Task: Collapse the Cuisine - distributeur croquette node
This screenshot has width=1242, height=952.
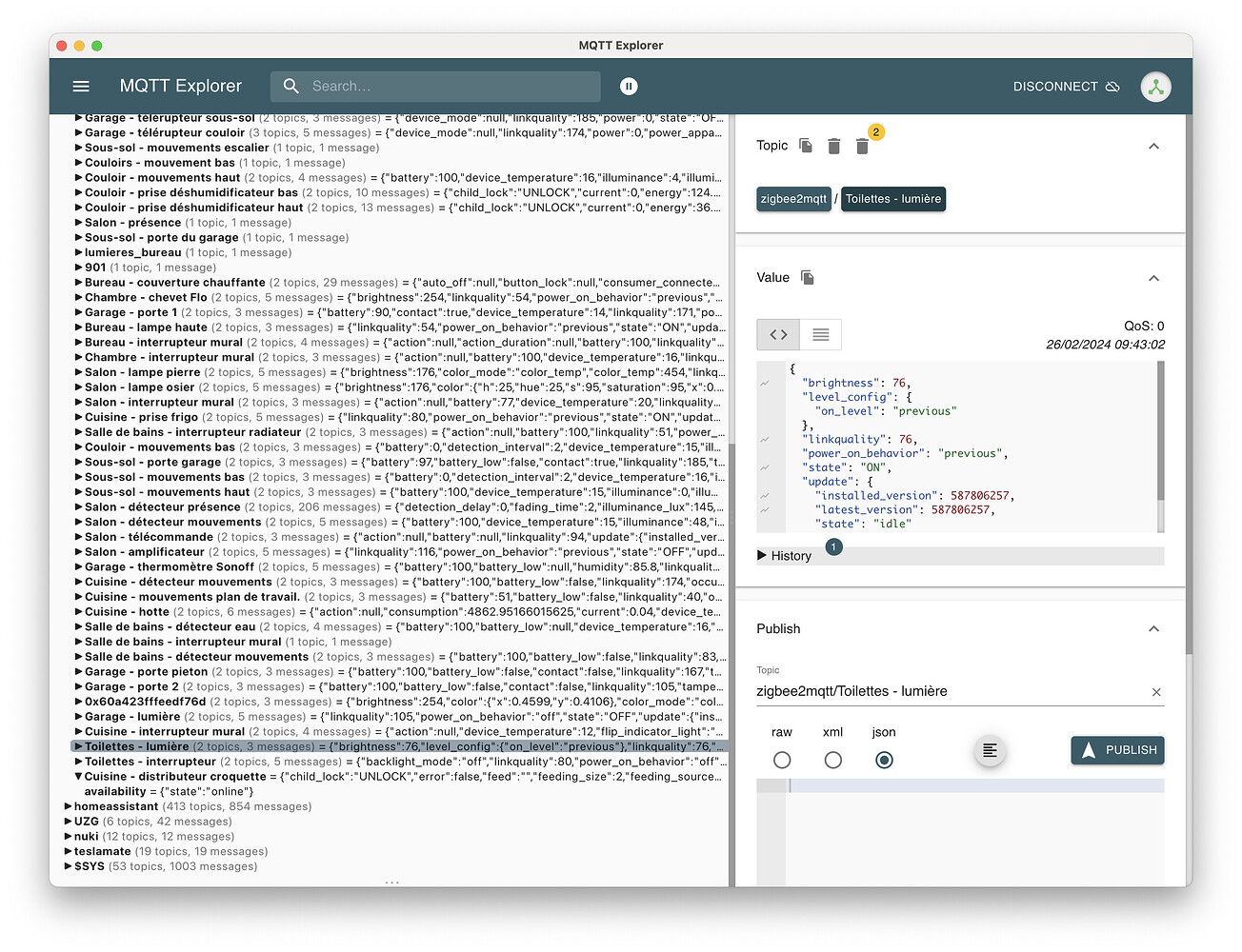Action: (x=79, y=776)
